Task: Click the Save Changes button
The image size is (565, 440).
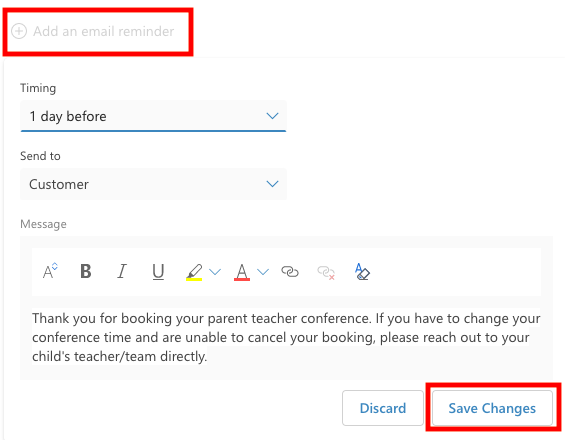Action: pyautogui.click(x=492, y=408)
